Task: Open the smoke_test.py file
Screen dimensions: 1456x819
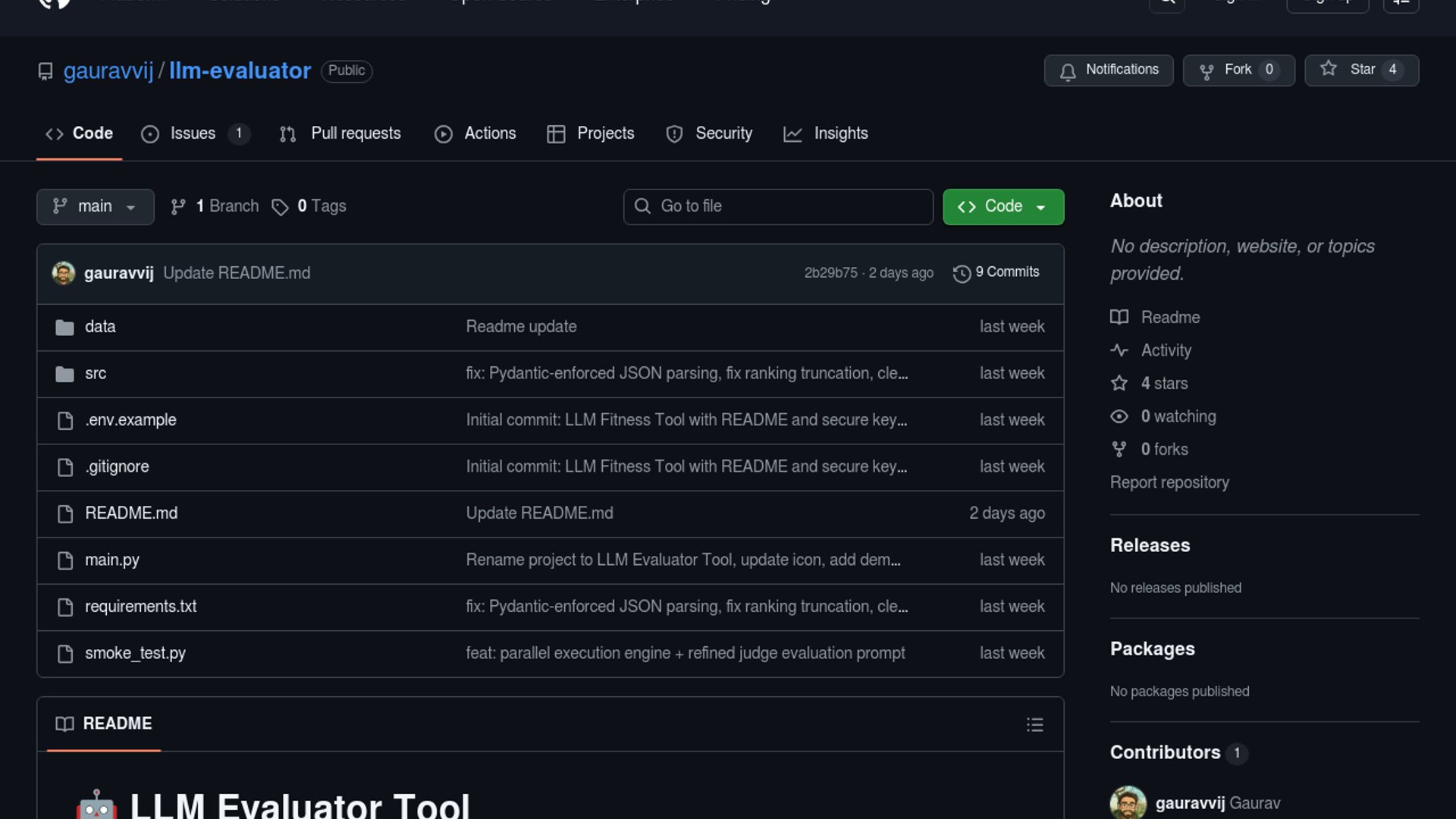Action: coord(135,653)
